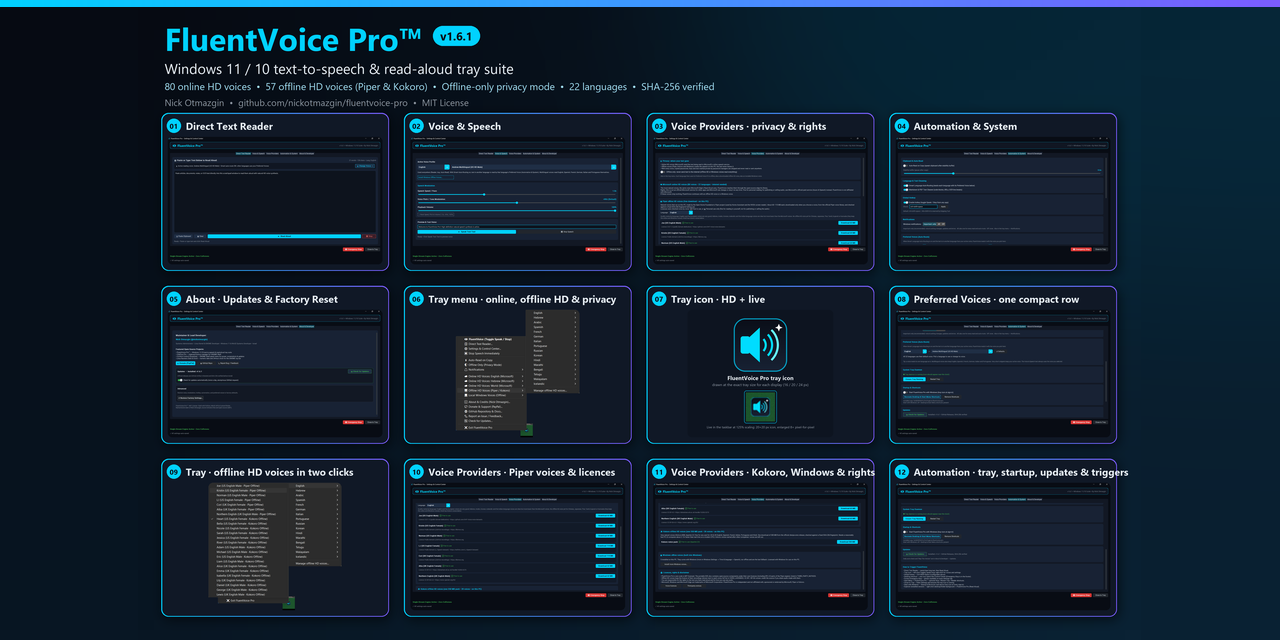This screenshot has width=1280, height=640.
Task: Click the test text input field in panel 02
Action: click(x=517, y=227)
